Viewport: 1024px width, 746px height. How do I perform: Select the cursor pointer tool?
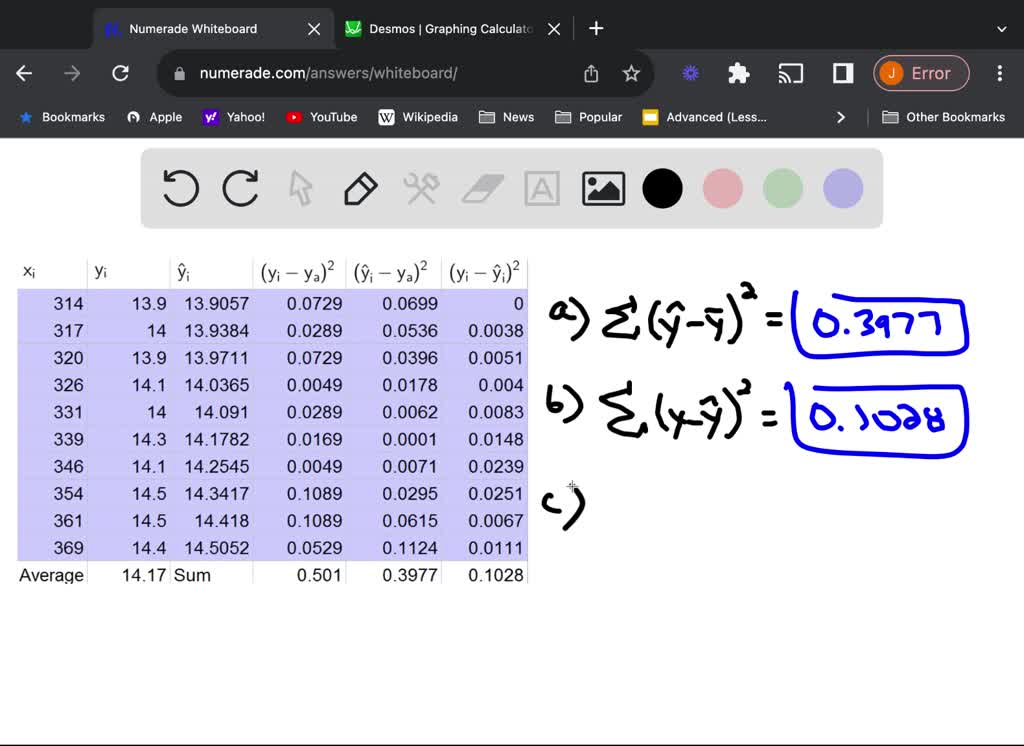(300, 188)
